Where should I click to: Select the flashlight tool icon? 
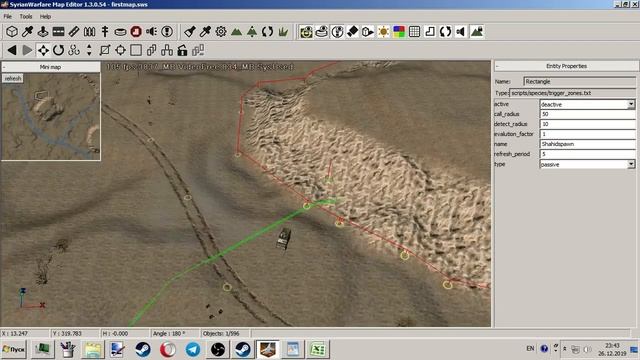coord(189,31)
